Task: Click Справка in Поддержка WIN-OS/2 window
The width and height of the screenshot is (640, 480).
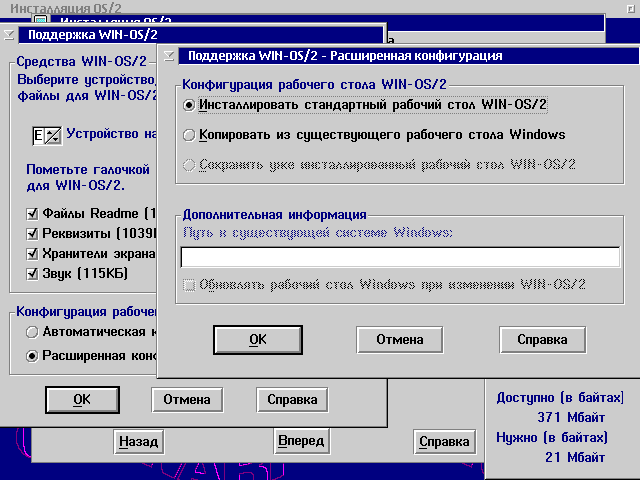Action: pyautogui.click(x=292, y=400)
